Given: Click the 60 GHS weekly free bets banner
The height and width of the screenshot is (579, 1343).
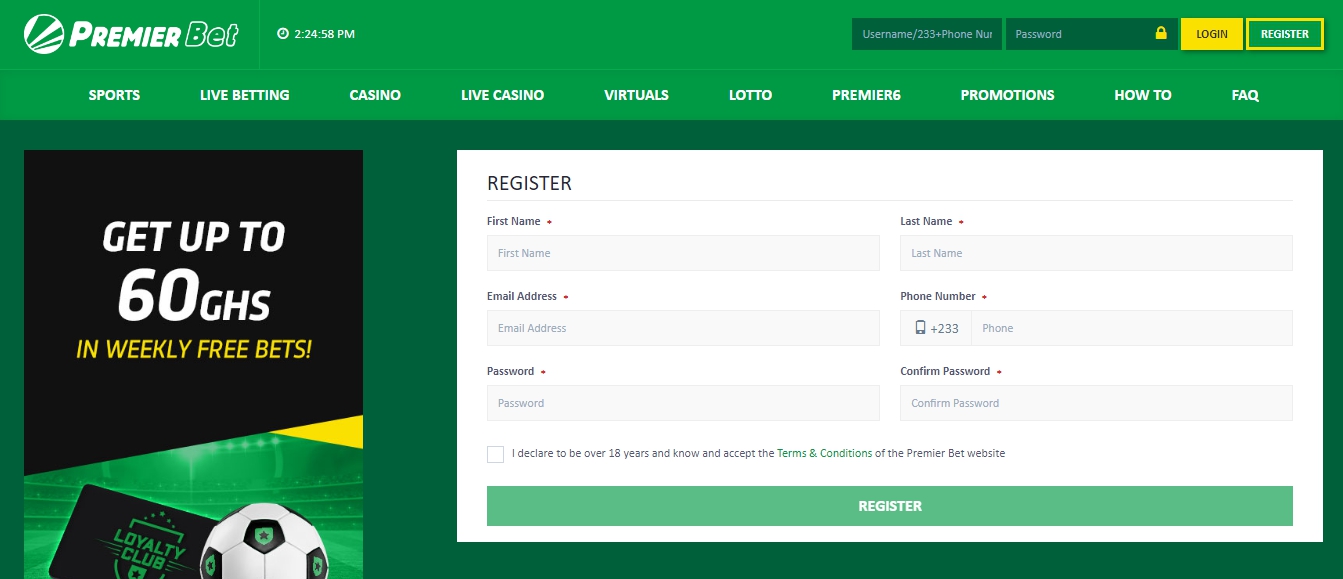Looking at the screenshot, I should pyautogui.click(x=194, y=364).
